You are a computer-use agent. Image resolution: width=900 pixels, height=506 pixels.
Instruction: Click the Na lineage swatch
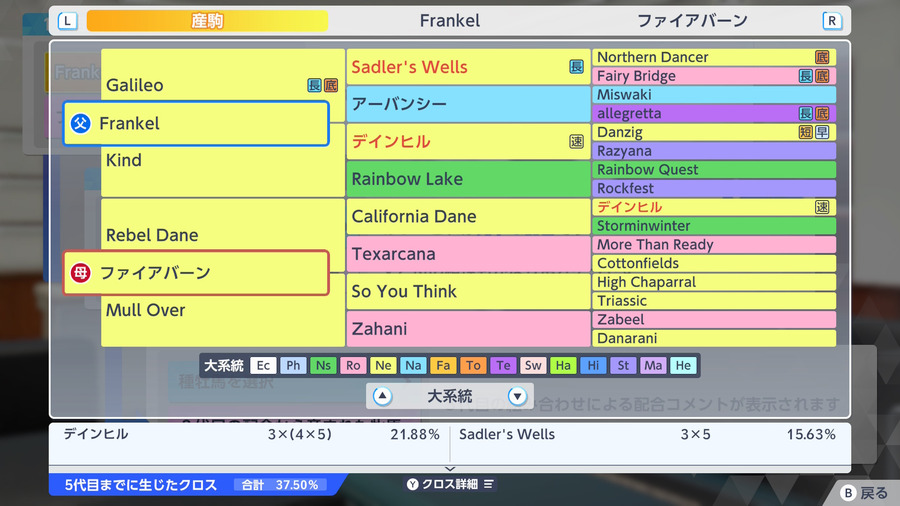[413, 365]
